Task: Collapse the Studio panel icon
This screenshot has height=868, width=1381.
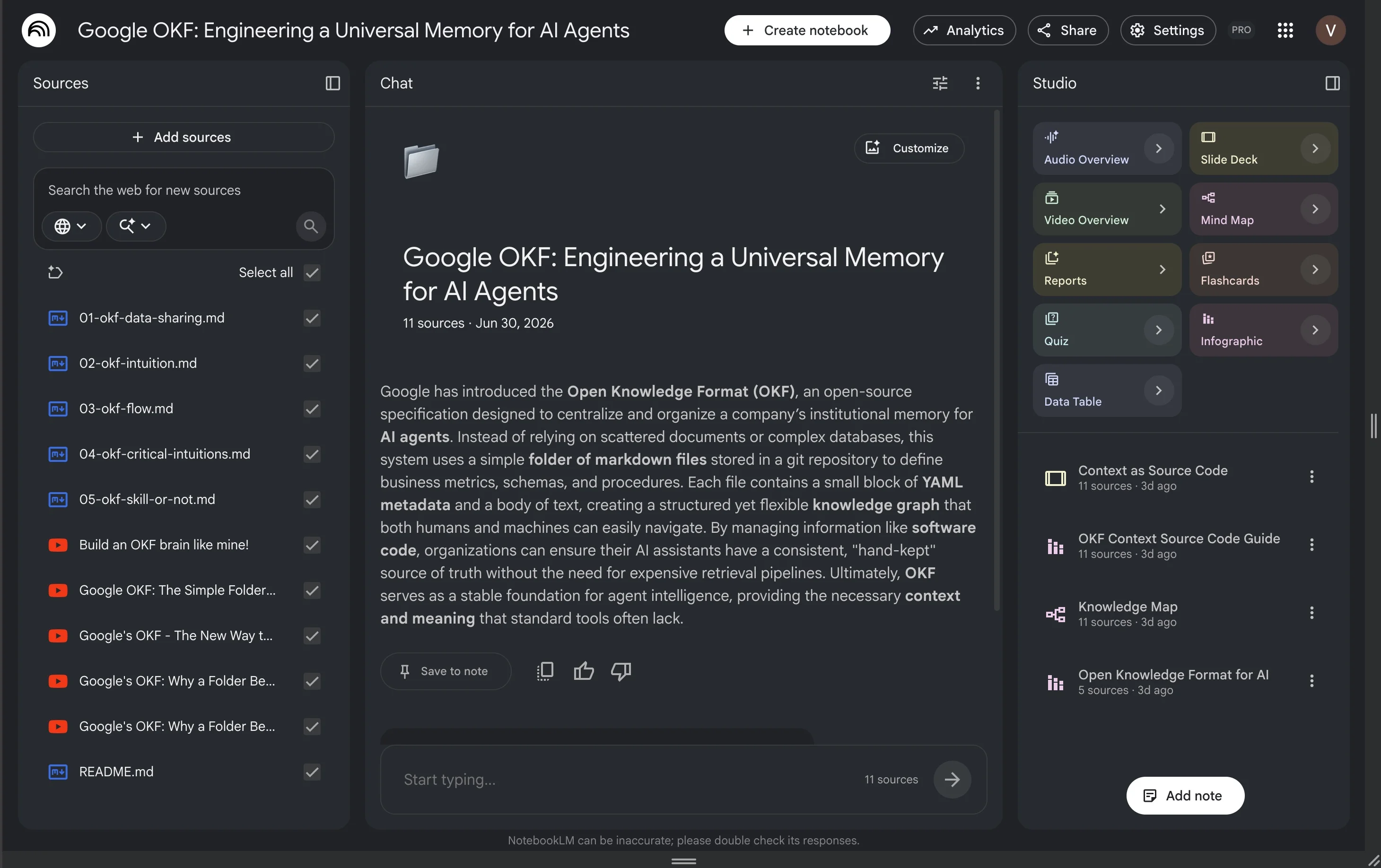Action: pos(1332,83)
